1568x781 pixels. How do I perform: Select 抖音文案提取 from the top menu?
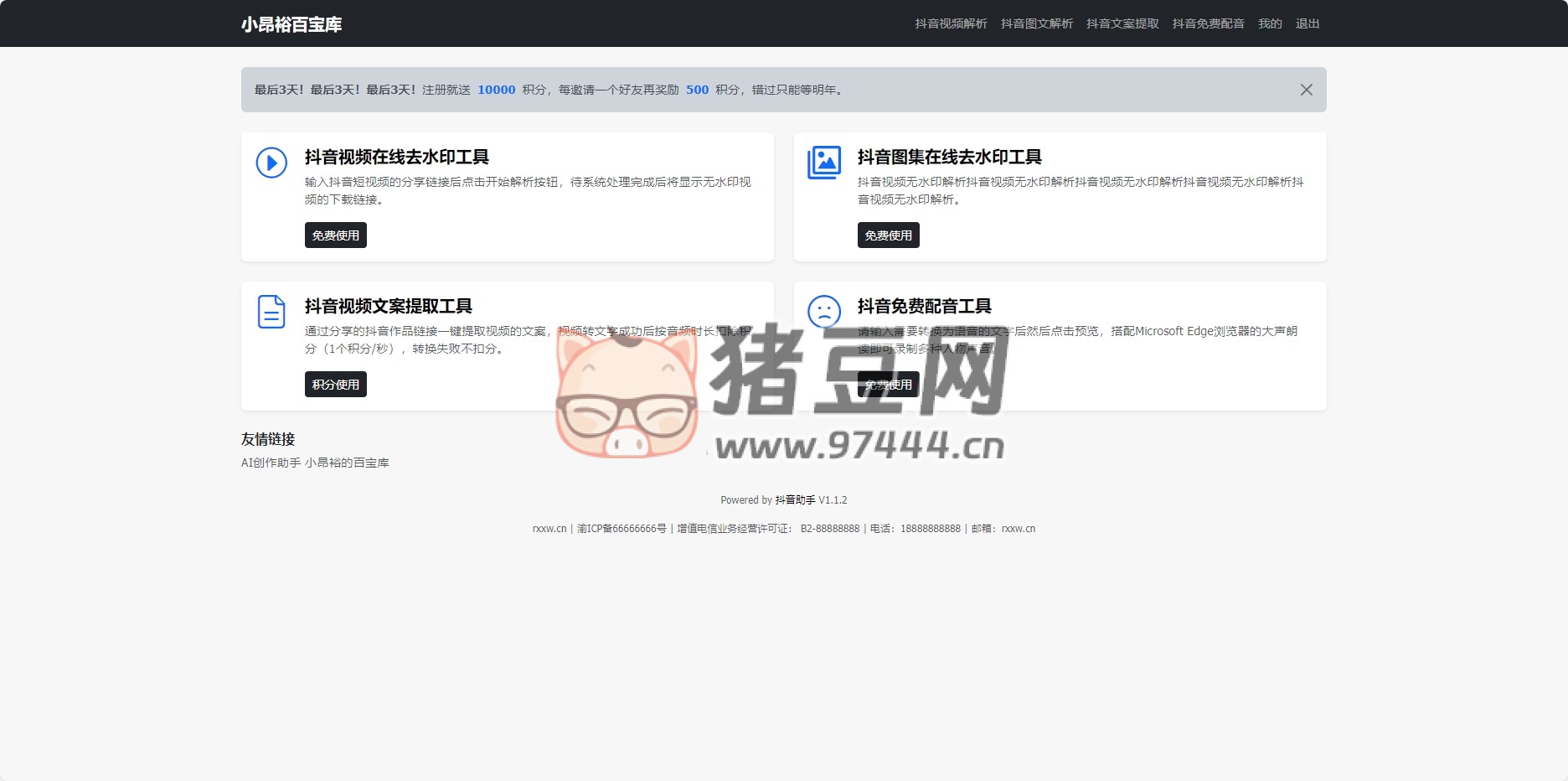coord(1122,23)
